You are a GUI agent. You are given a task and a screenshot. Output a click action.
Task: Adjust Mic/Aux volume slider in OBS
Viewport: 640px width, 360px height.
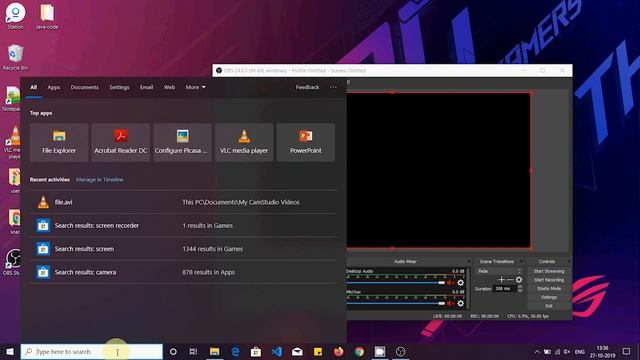click(396, 303)
